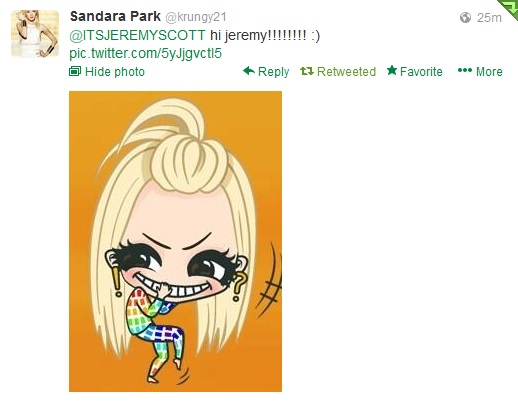Click the globe icon beside 25m
The image size is (518, 402).
(465, 17)
